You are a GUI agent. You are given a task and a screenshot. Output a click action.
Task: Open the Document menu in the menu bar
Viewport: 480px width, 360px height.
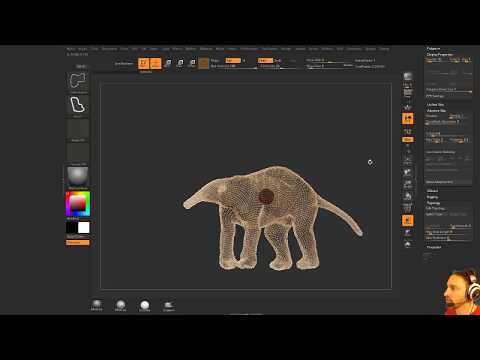pyautogui.click(x=109, y=49)
